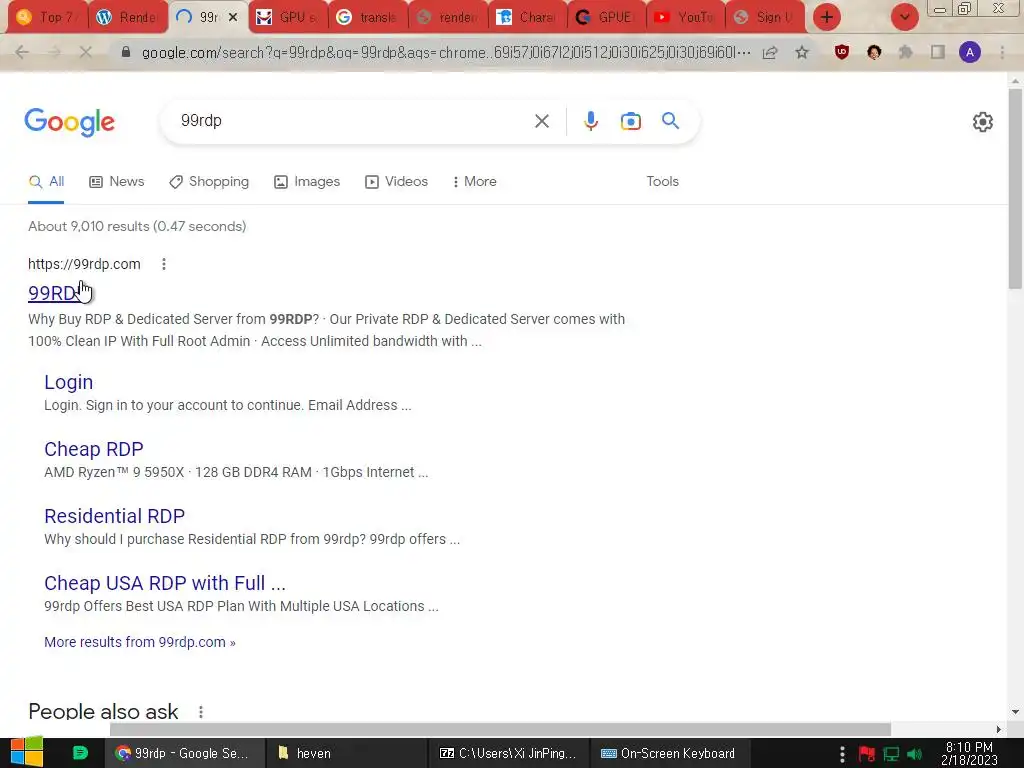Viewport: 1024px width, 768px height.
Task: Switch to the Render WordPress tab
Action: (128, 17)
